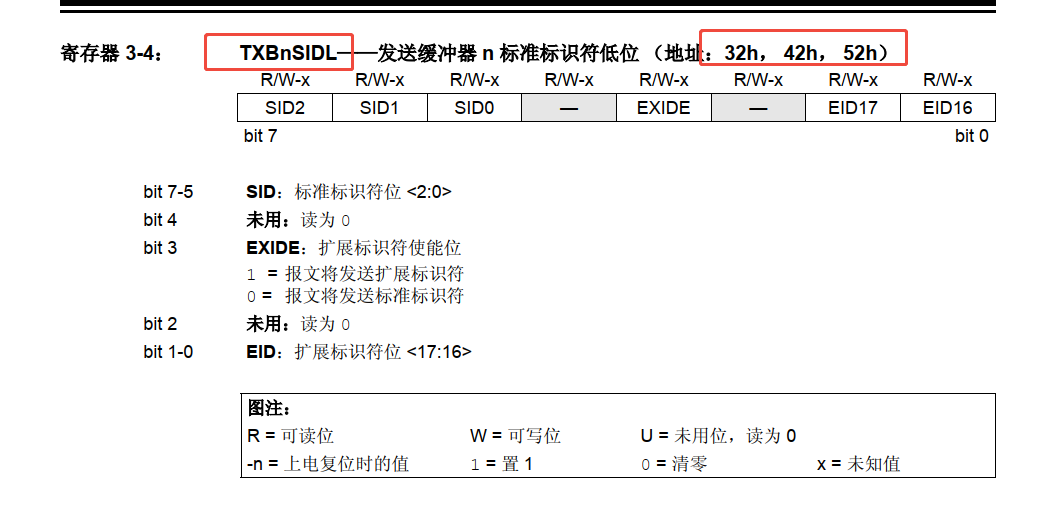1064x512 pixels.
Task: Click the 'bit 2' row label
Action: (160, 324)
